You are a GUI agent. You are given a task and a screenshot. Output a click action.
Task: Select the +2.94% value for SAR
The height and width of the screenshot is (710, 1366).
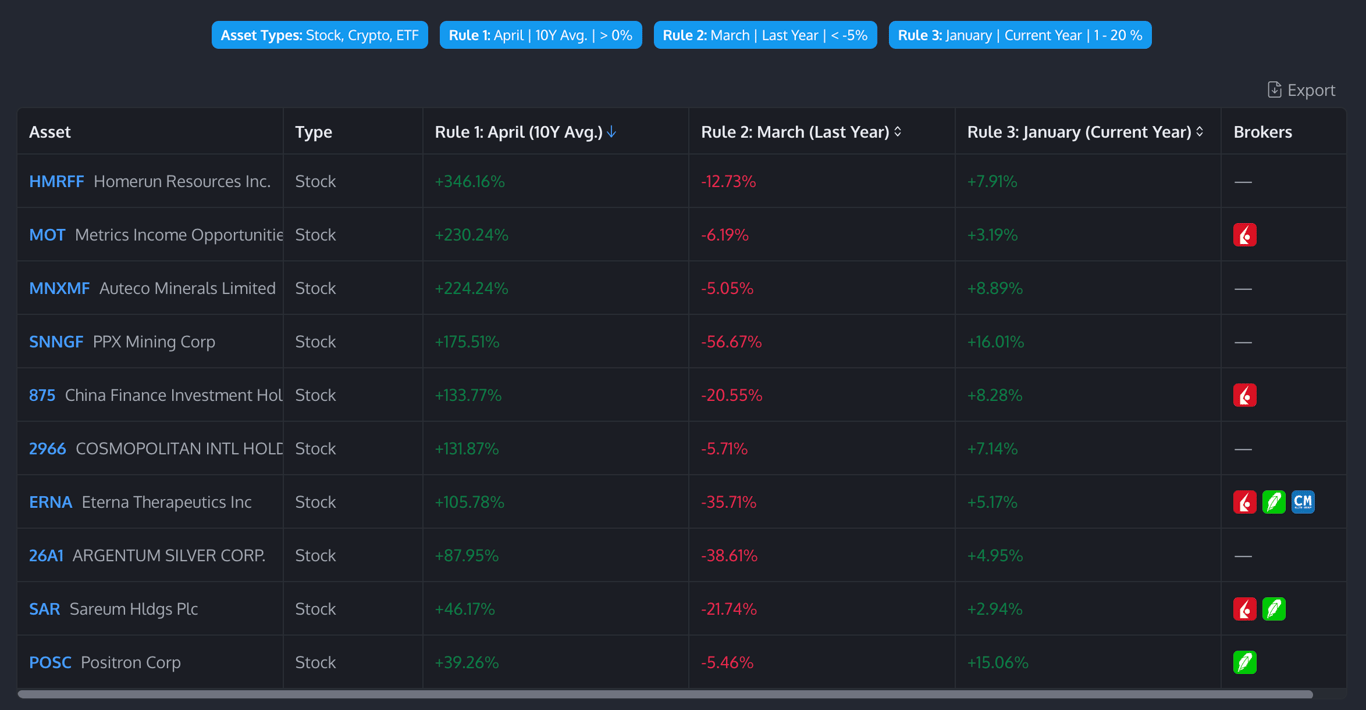994,609
